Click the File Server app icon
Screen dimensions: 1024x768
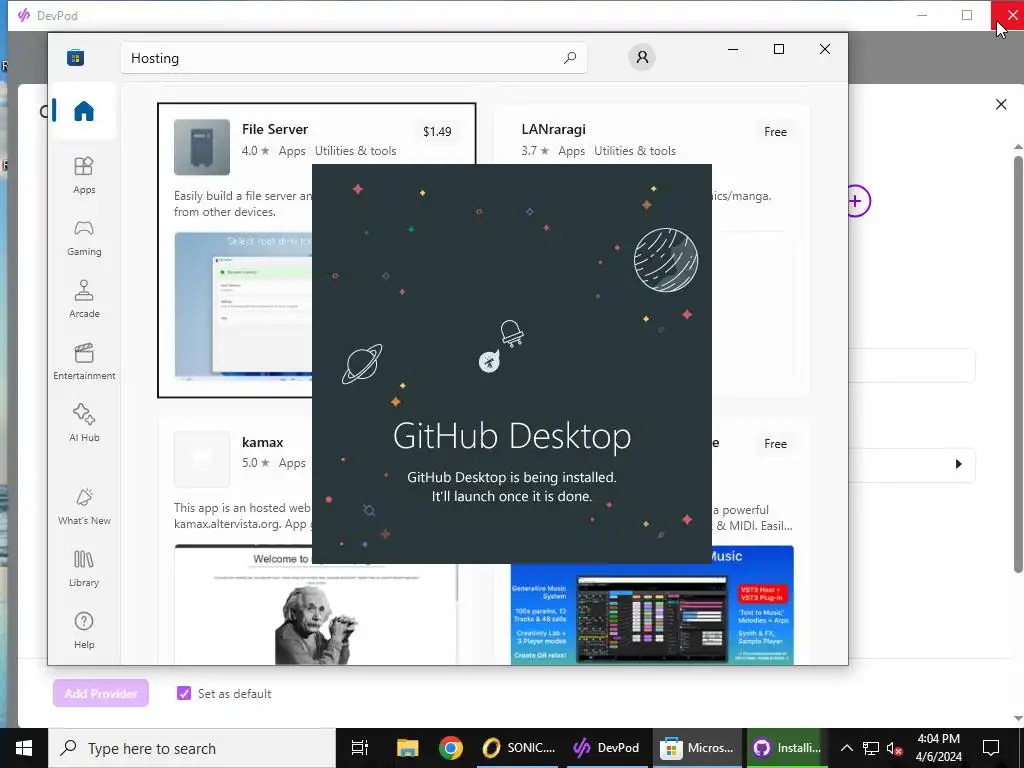point(202,147)
